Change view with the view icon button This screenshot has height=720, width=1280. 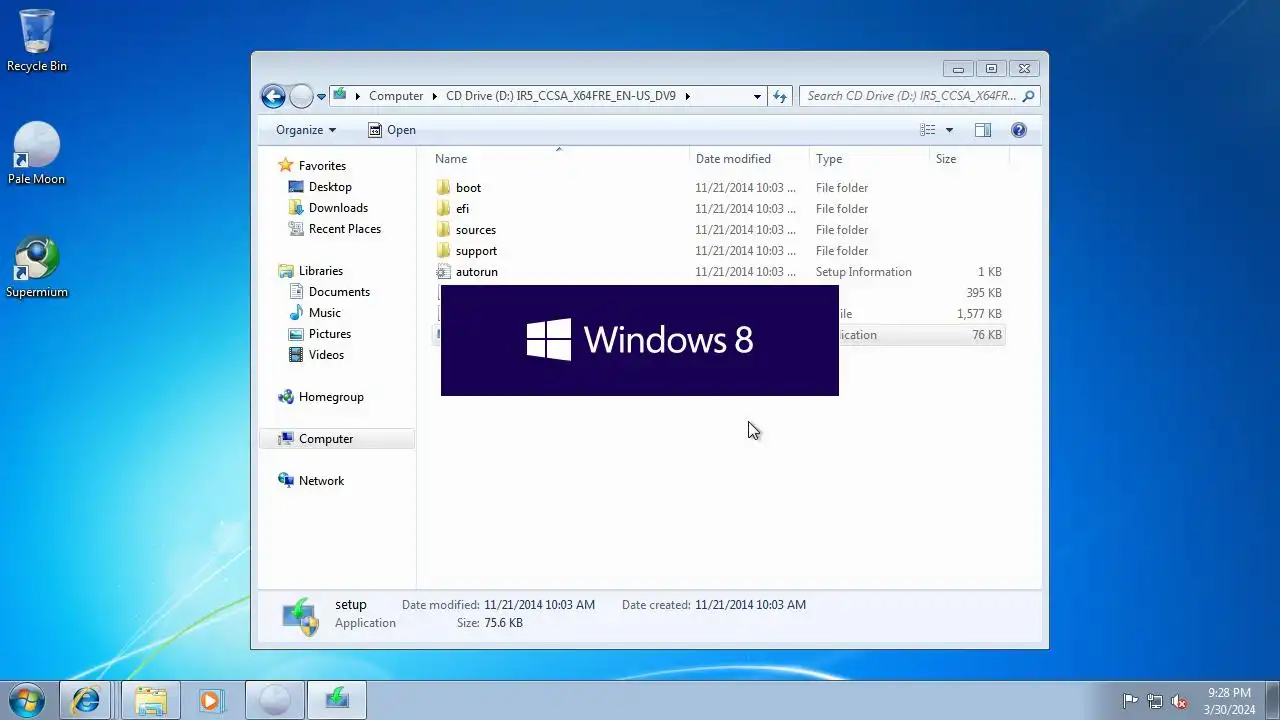pyautogui.click(x=928, y=130)
